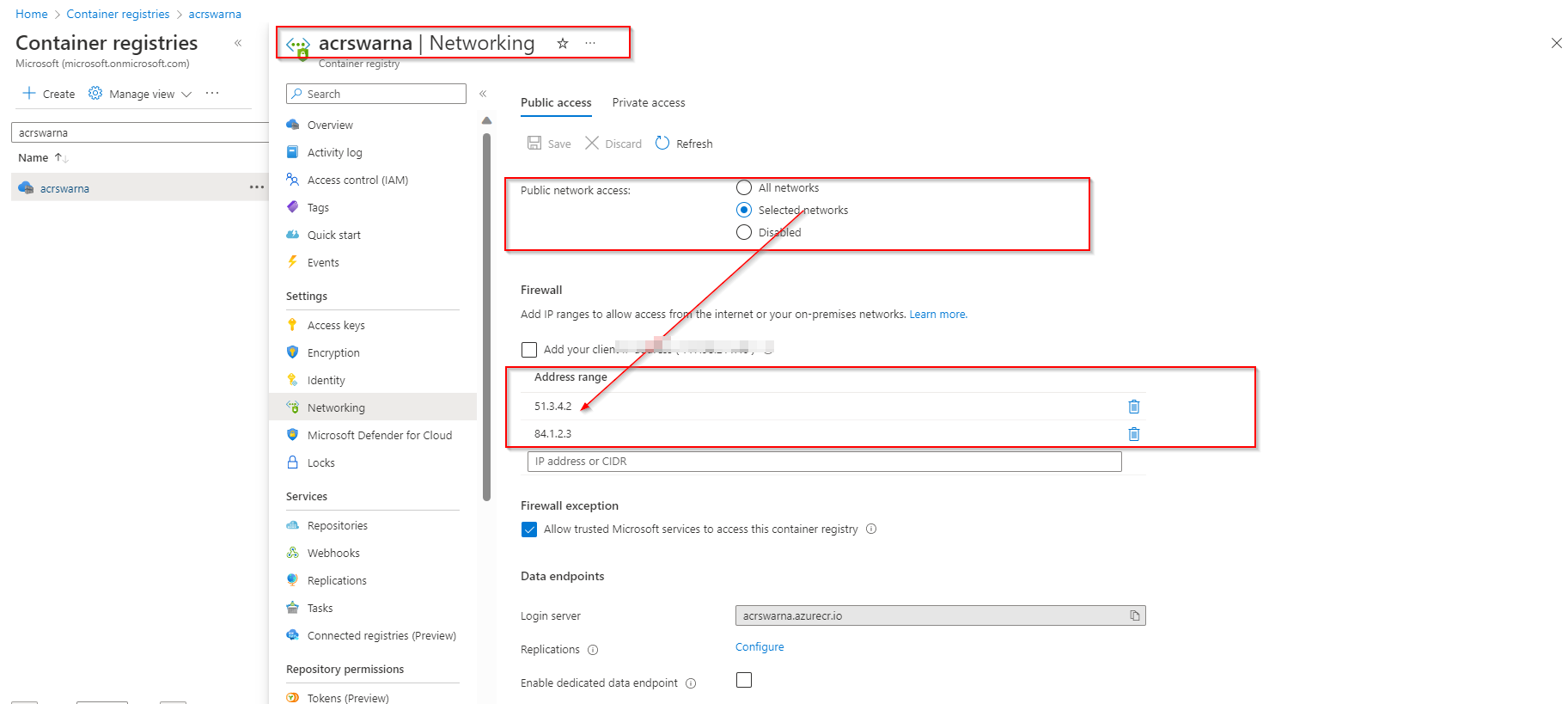1568x704 pixels.
Task: Select Networking in the sidebar
Action: pyautogui.click(x=373, y=407)
